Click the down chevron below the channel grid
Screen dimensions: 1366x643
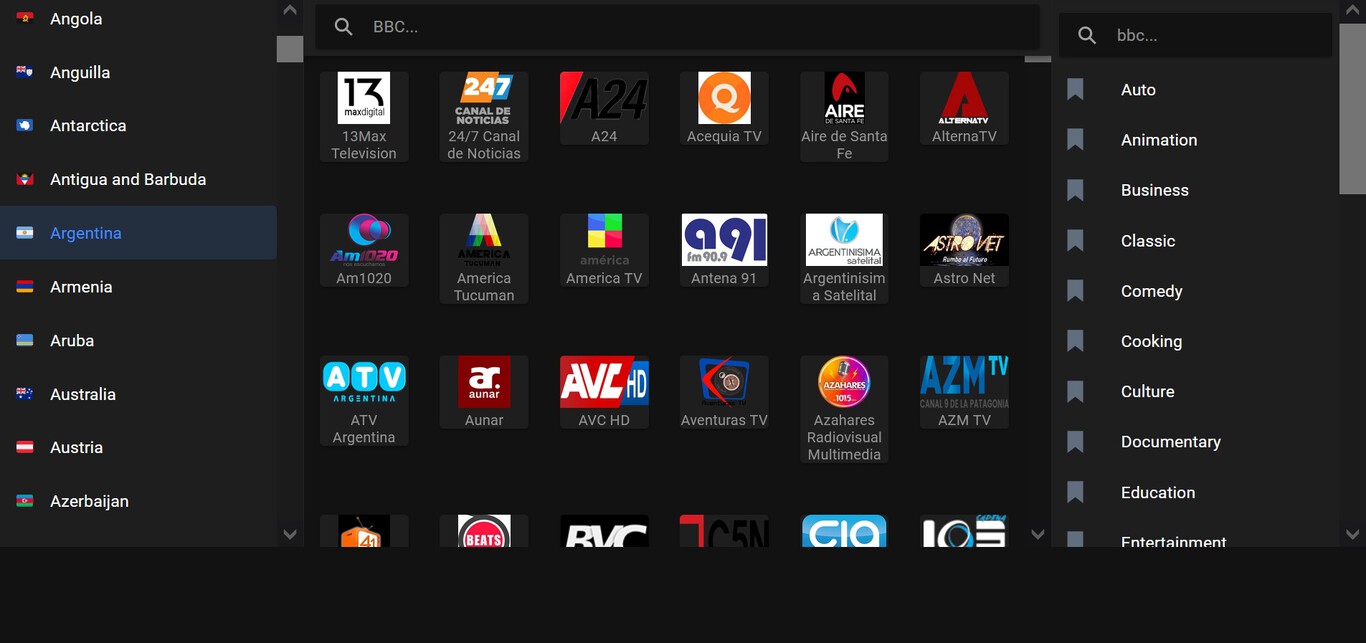pos(1037,535)
